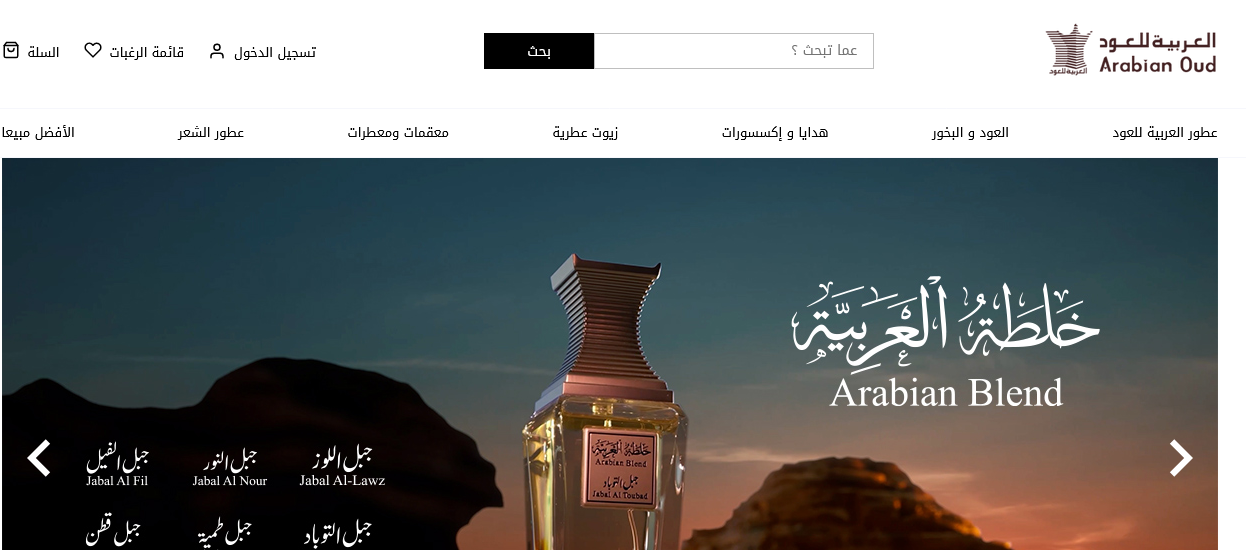Select معقمات ومعطرات menu item
The height and width of the screenshot is (550, 1246).
pos(398,133)
